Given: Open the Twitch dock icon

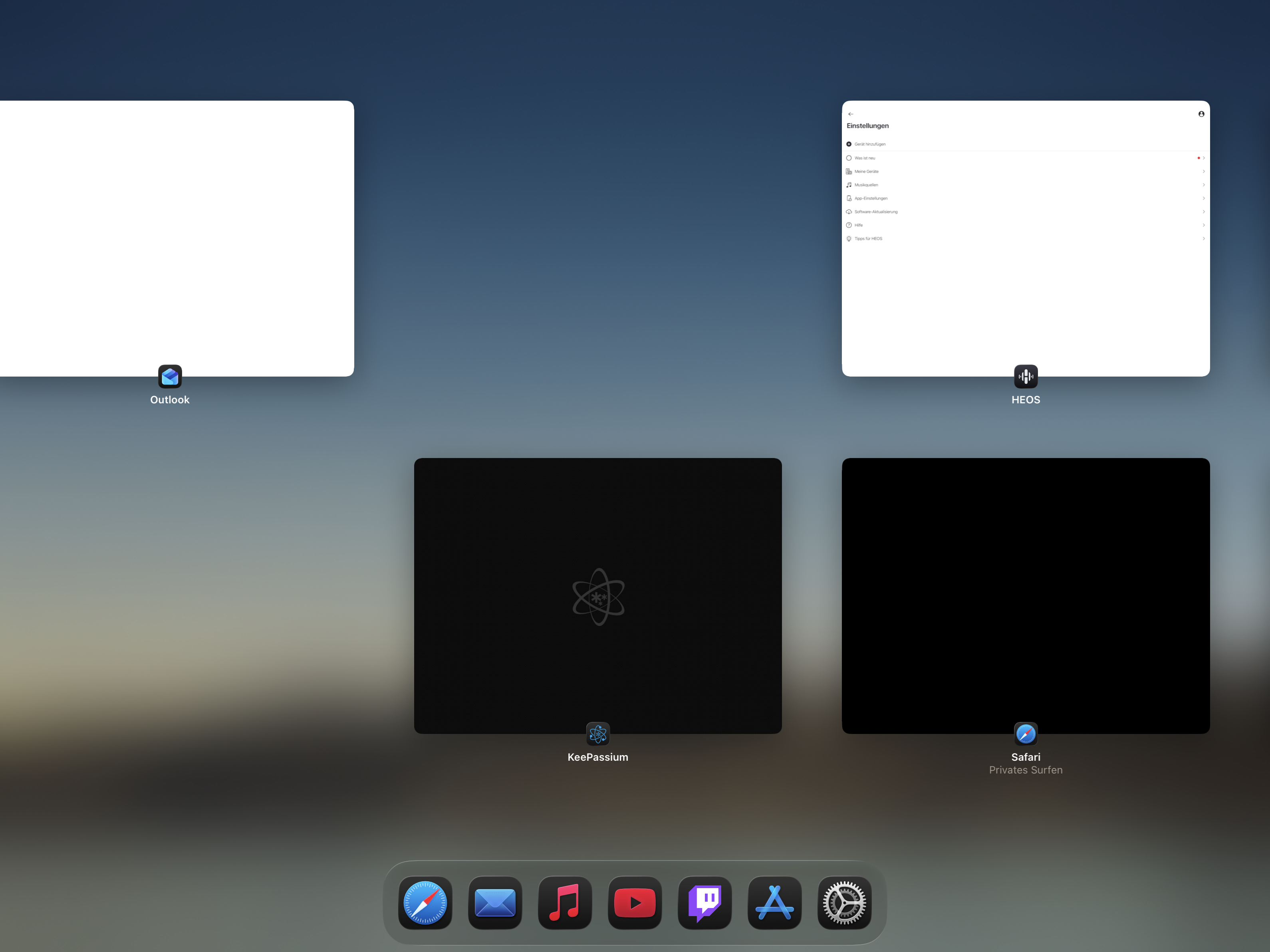Looking at the screenshot, I should click(704, 902).
